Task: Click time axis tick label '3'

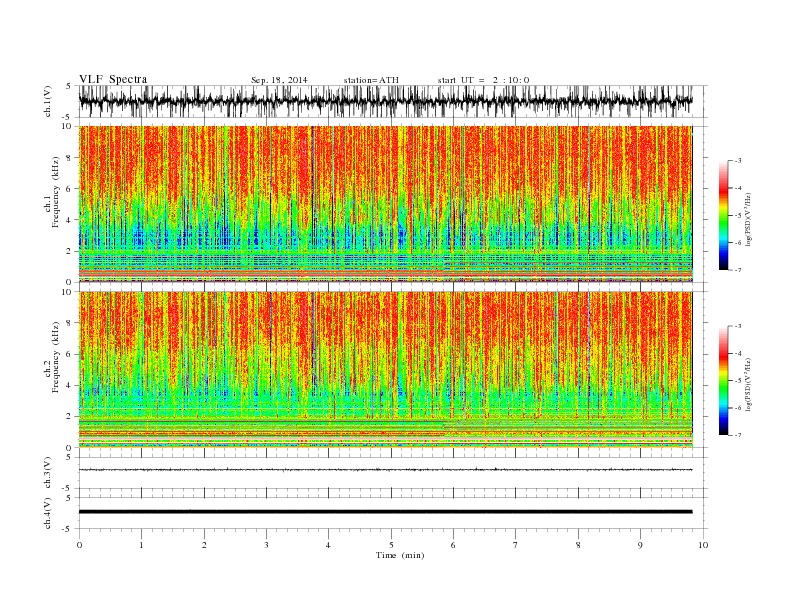Action: click(x=266, y=545)
